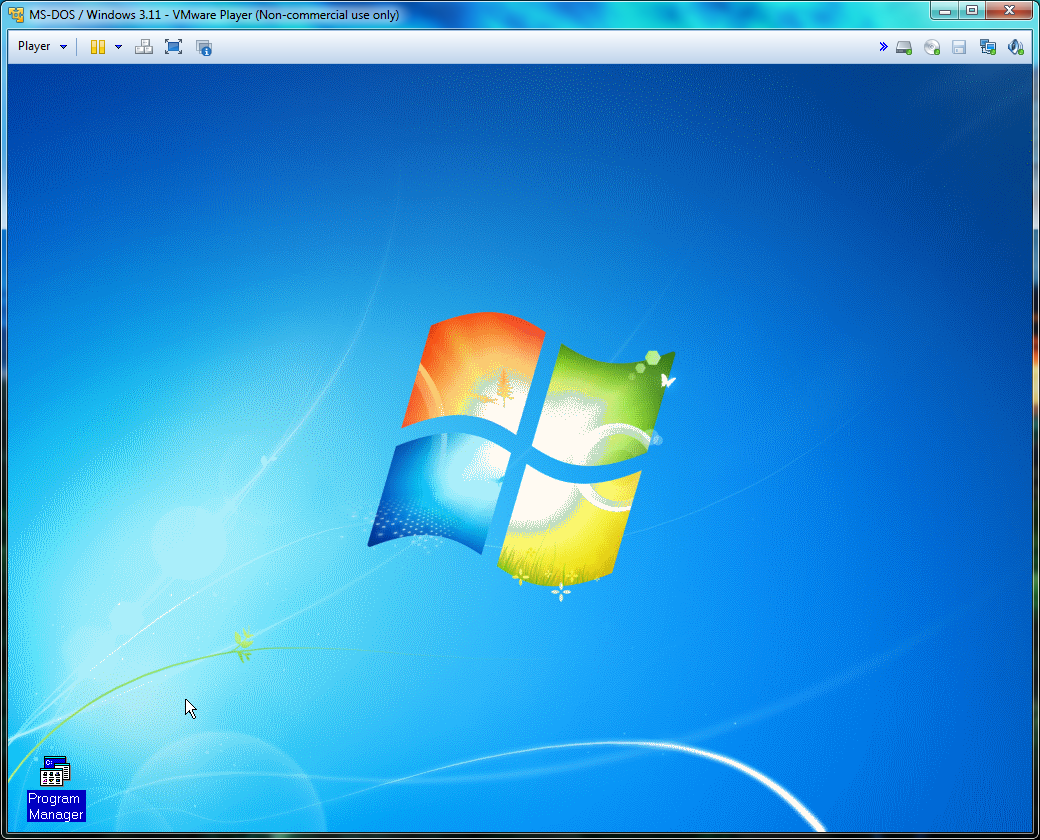Click the Program Manager text label
This screenshot has width=1040, height=840.
pyautogui.click(x=56, y=806)
